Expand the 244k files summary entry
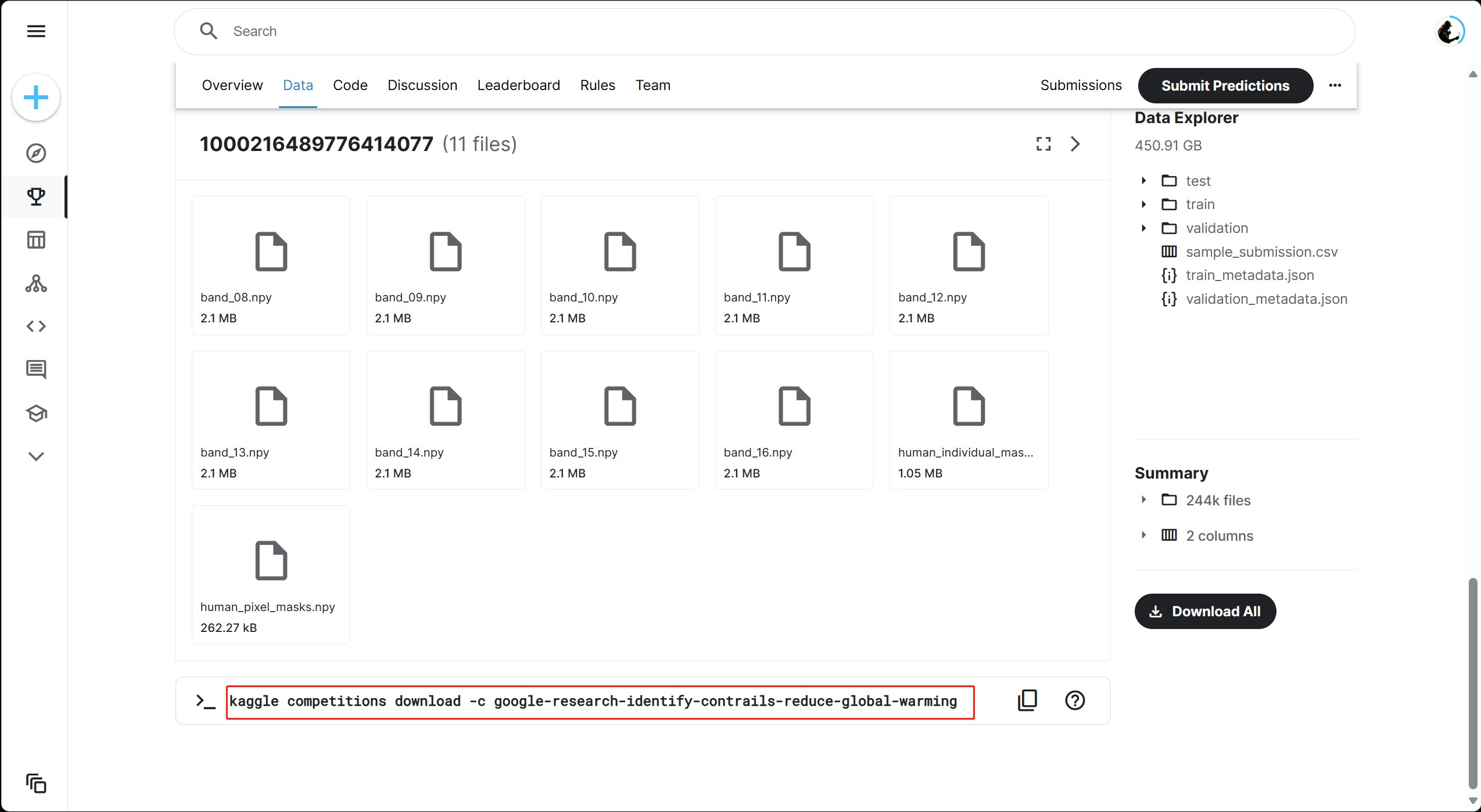This screenshot has width=1481, height=812. click(x=1143, y=500)
